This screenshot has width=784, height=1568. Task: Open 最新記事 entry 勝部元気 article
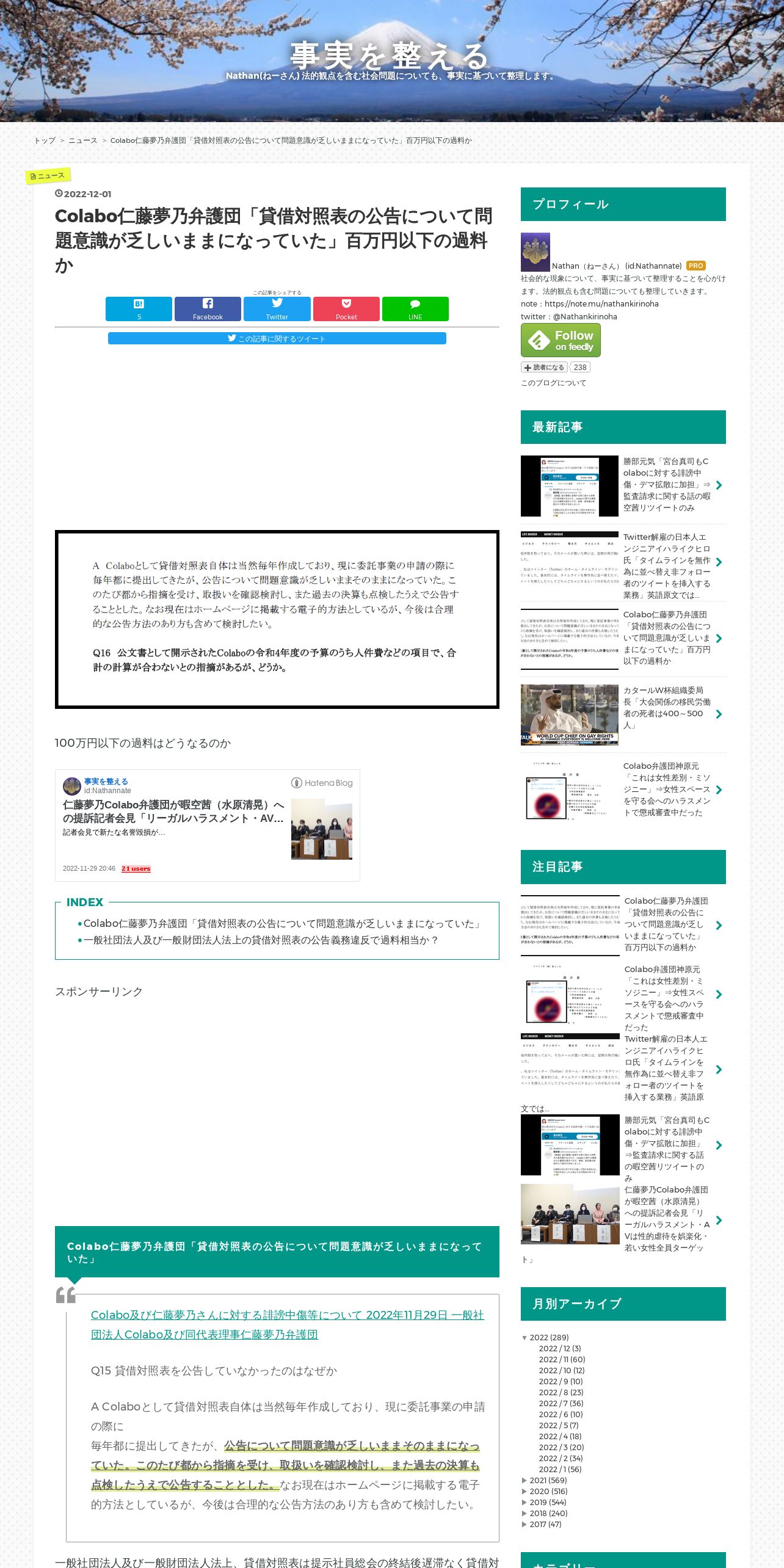tap(667, 485)
